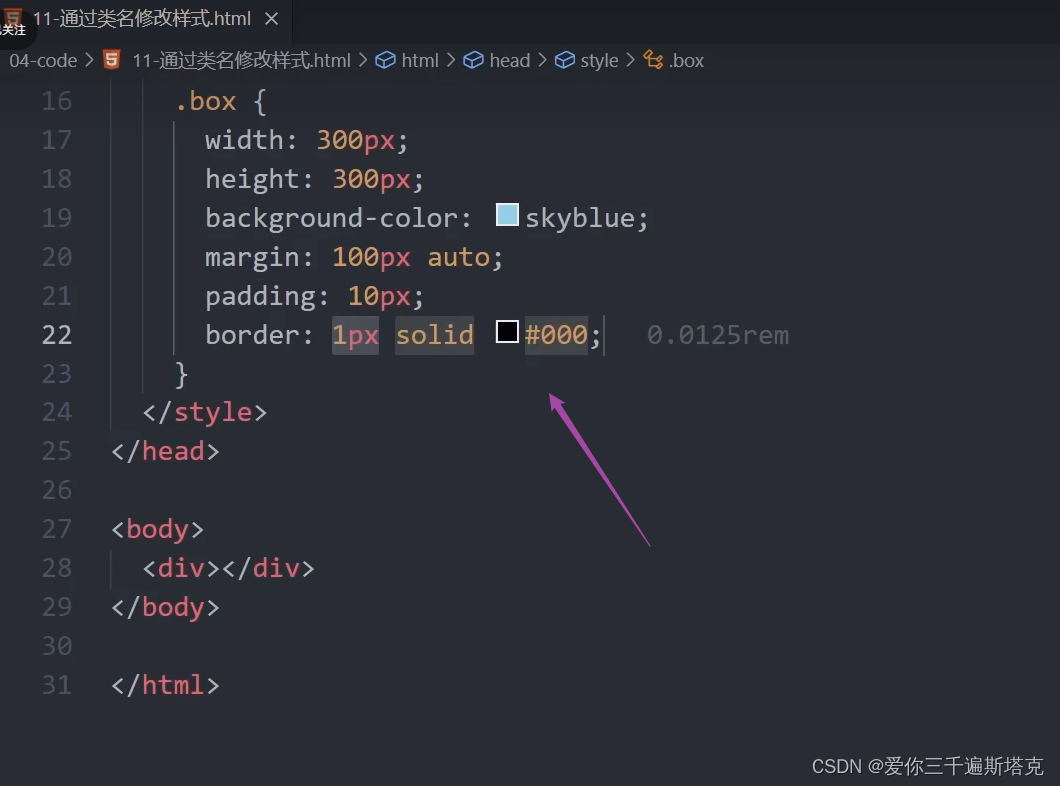Click the 'skyblue' value text
Screen dimensions: 1060x786
pyautogui.click(x=580, y=218)
